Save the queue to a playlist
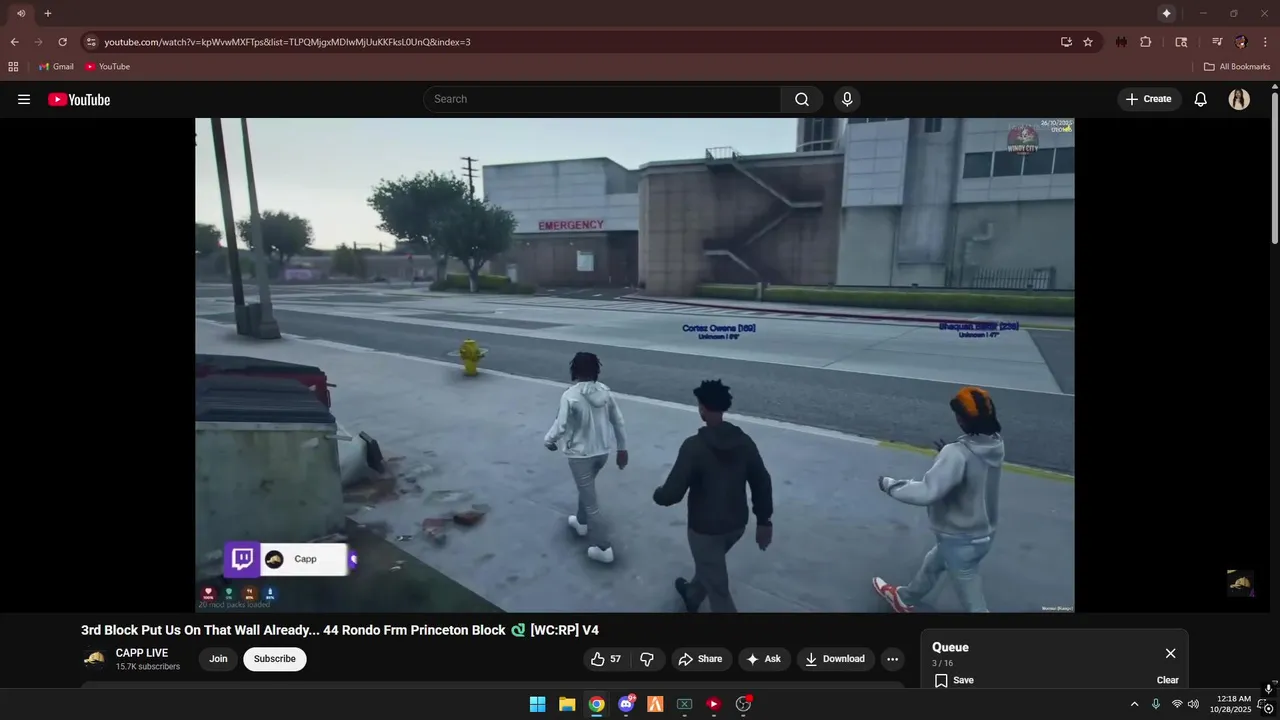The height and width of the screenshot is (720, 1280). (x=954, y=680)
